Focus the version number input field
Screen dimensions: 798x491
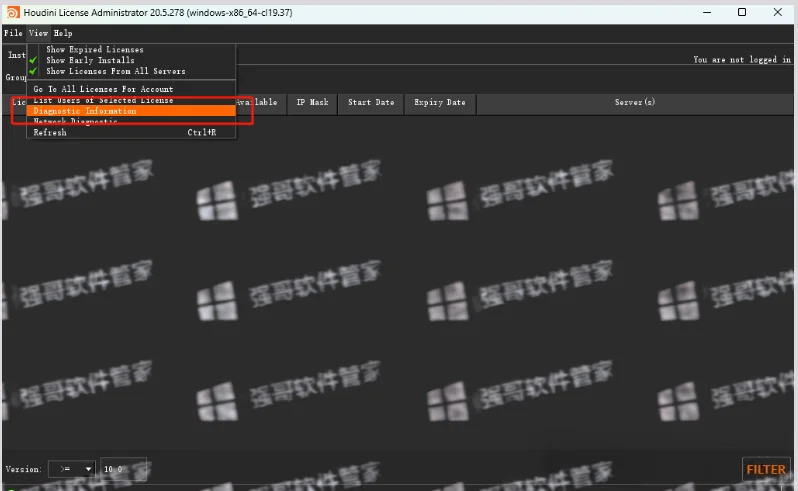pos(123,469)
